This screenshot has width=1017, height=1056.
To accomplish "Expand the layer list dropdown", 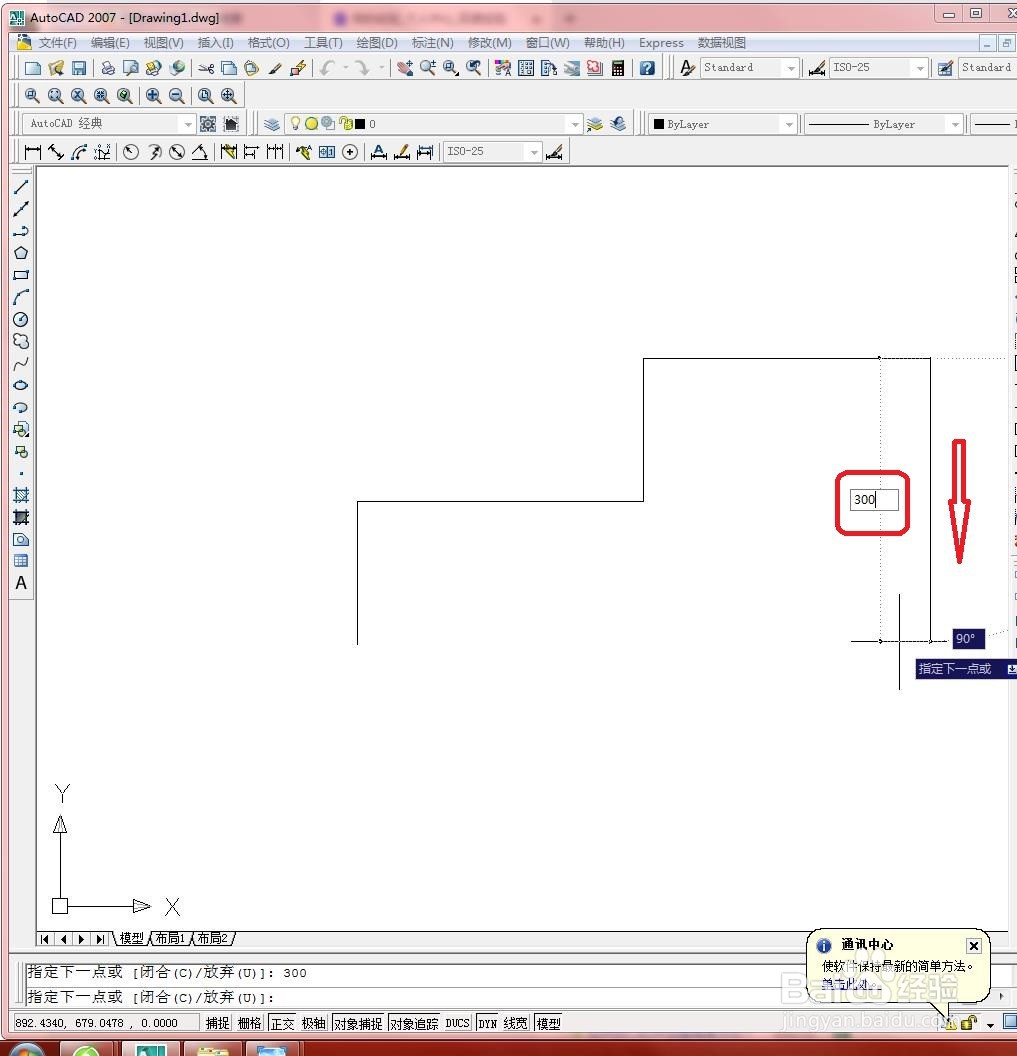I will pyautogui.click(x=575, y=125).
